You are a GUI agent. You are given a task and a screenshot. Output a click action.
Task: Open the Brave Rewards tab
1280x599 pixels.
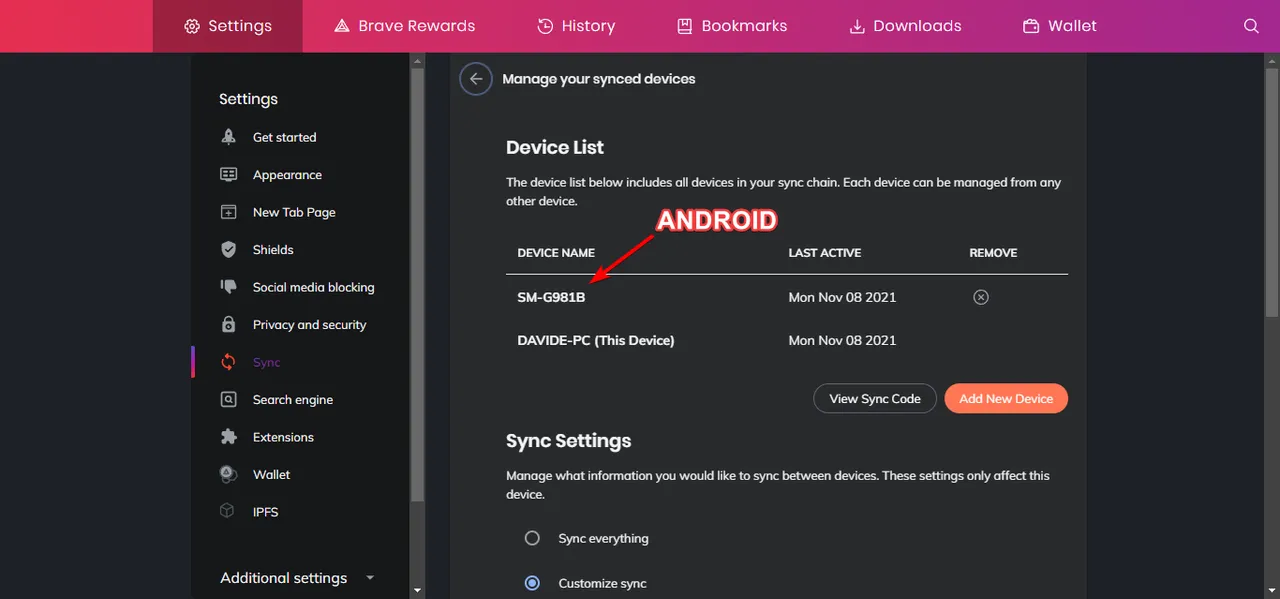[x=405, y=26]
